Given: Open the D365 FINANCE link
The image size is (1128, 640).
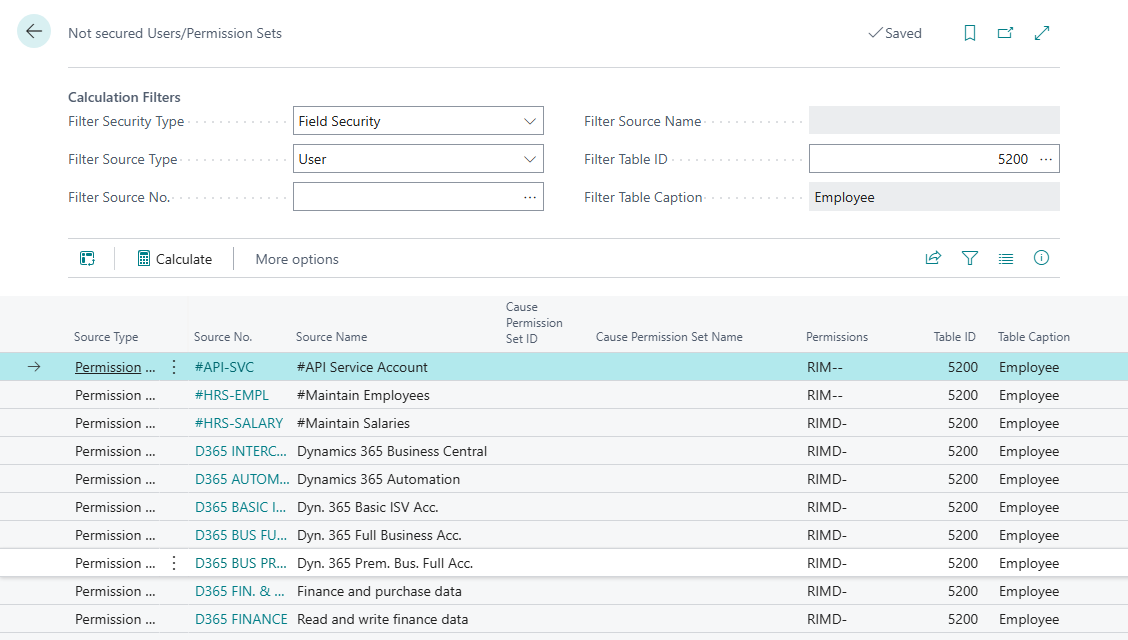Looking at the screenshot, I should [241, 619].
